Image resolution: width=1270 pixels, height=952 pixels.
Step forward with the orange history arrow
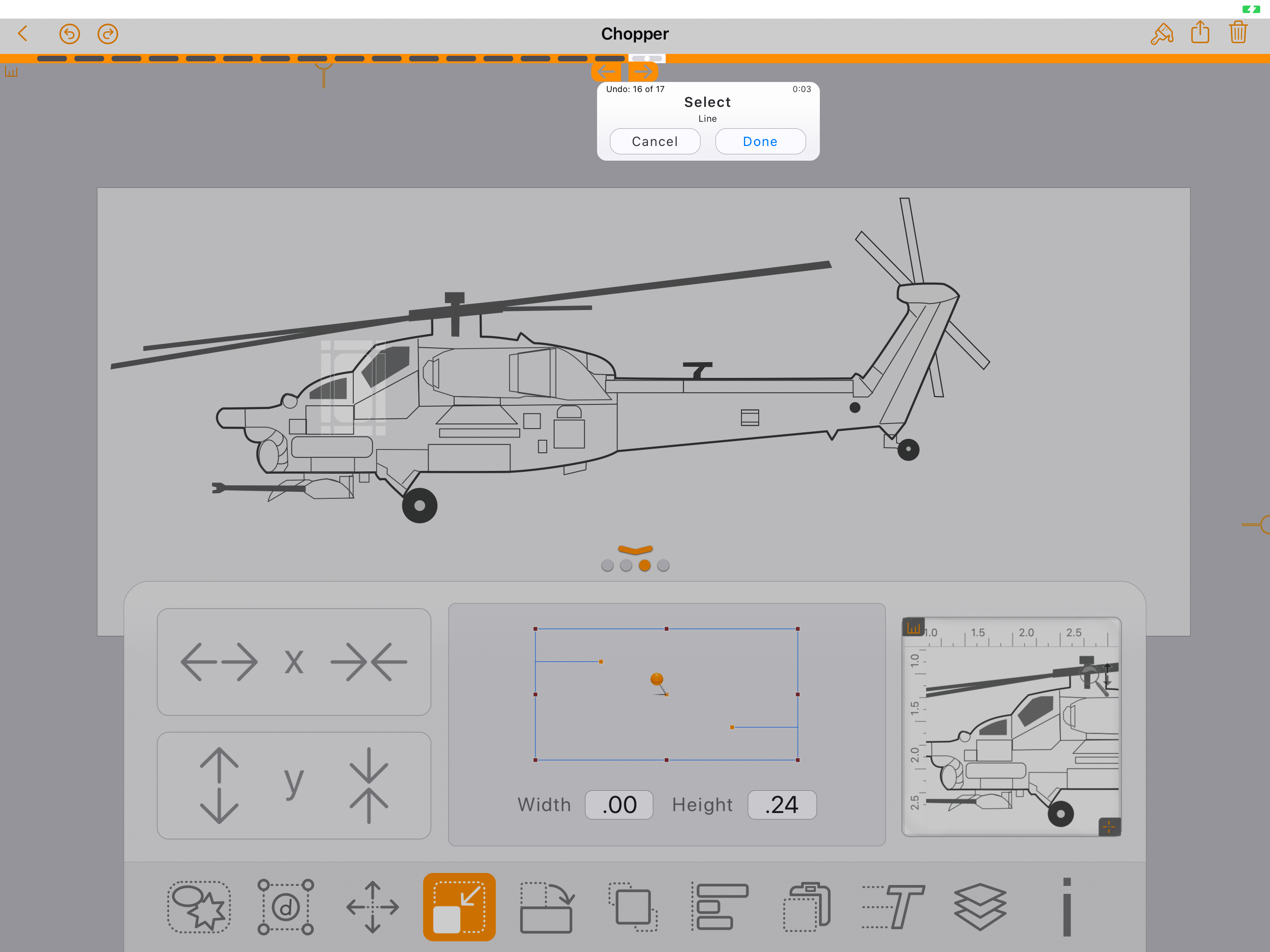click(x=643, y=72)
